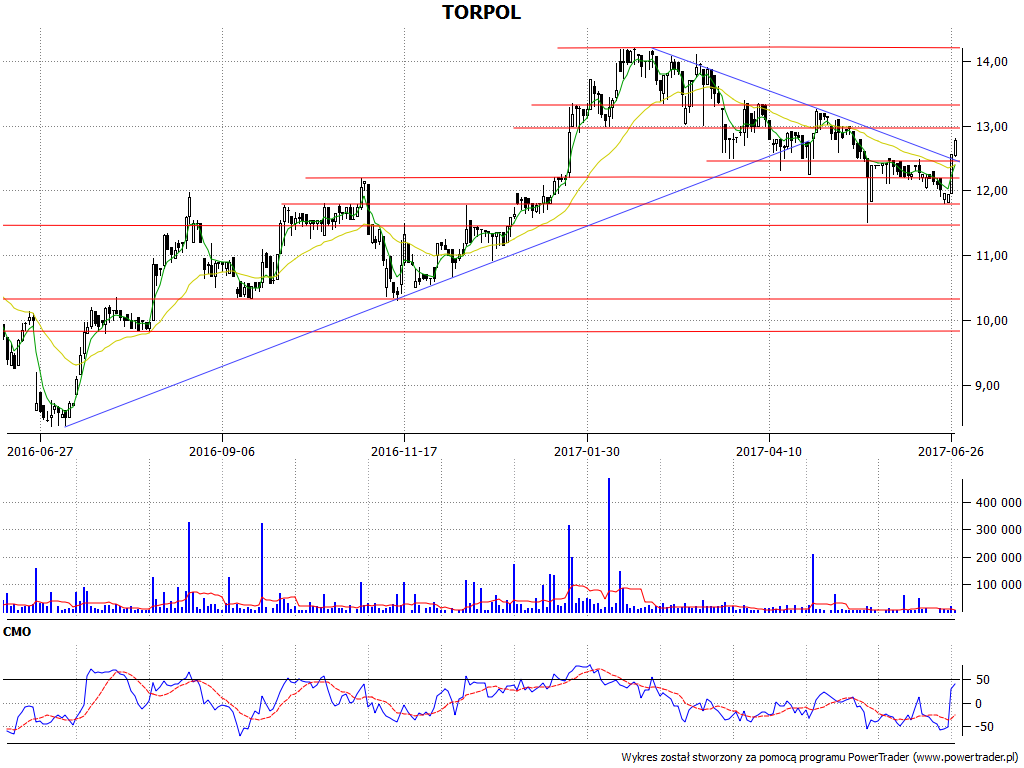
Task: Click the 2017-04-10 date label
Action: tap(769, 451)
